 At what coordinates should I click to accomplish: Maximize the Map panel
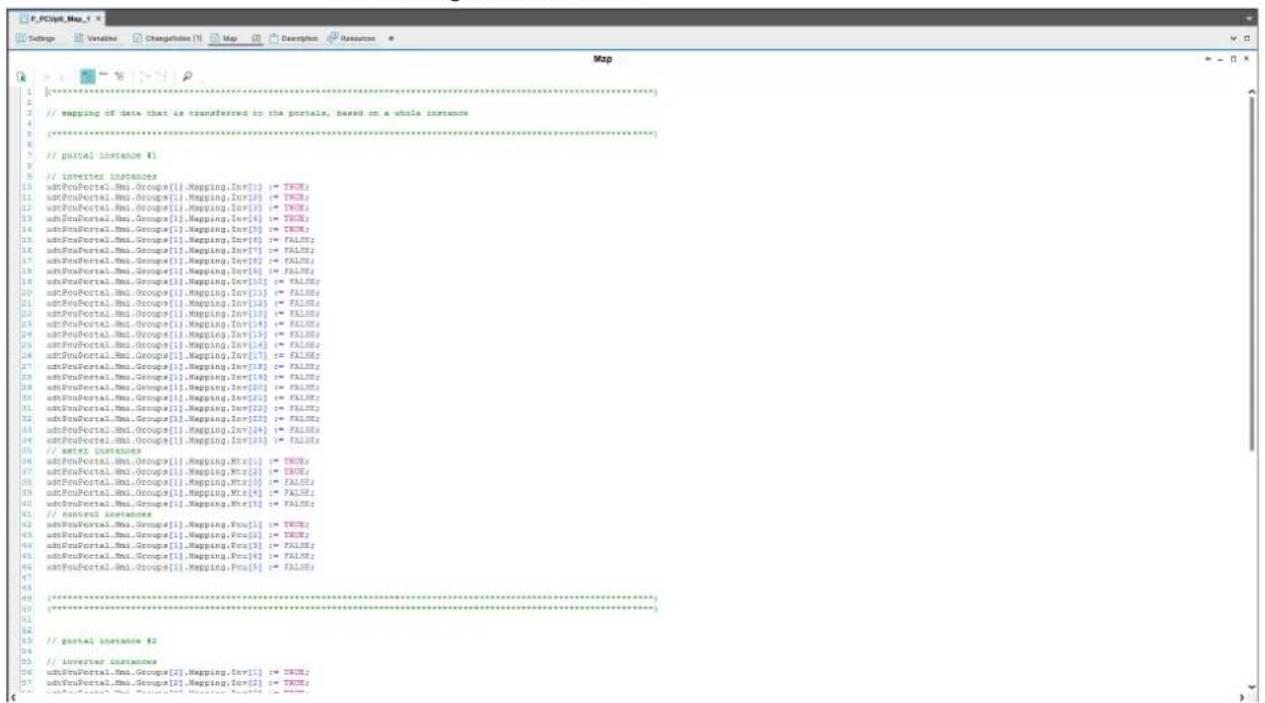[1234, 59]
